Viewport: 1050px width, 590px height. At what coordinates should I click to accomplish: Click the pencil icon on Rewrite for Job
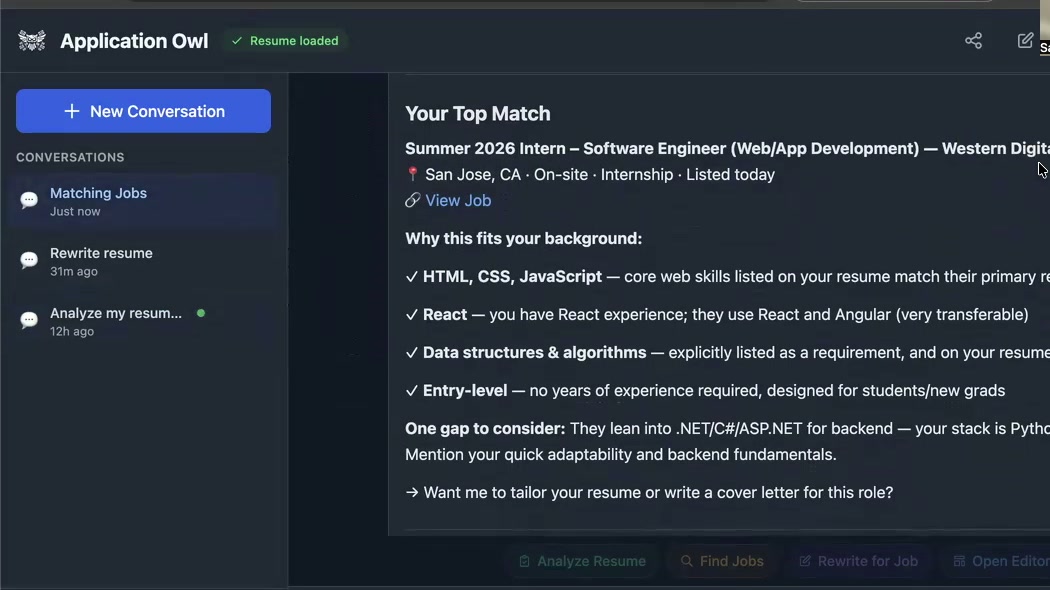[x=804, y=561]
